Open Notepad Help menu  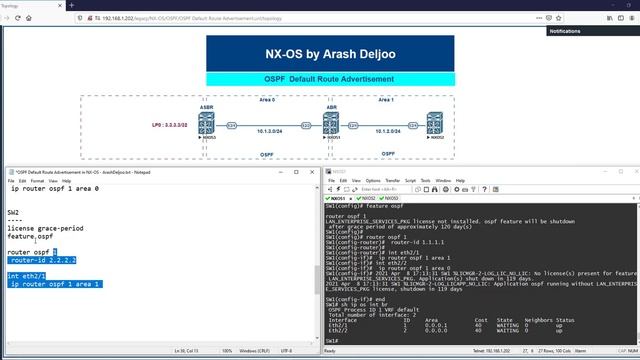(x=67, y=181)
